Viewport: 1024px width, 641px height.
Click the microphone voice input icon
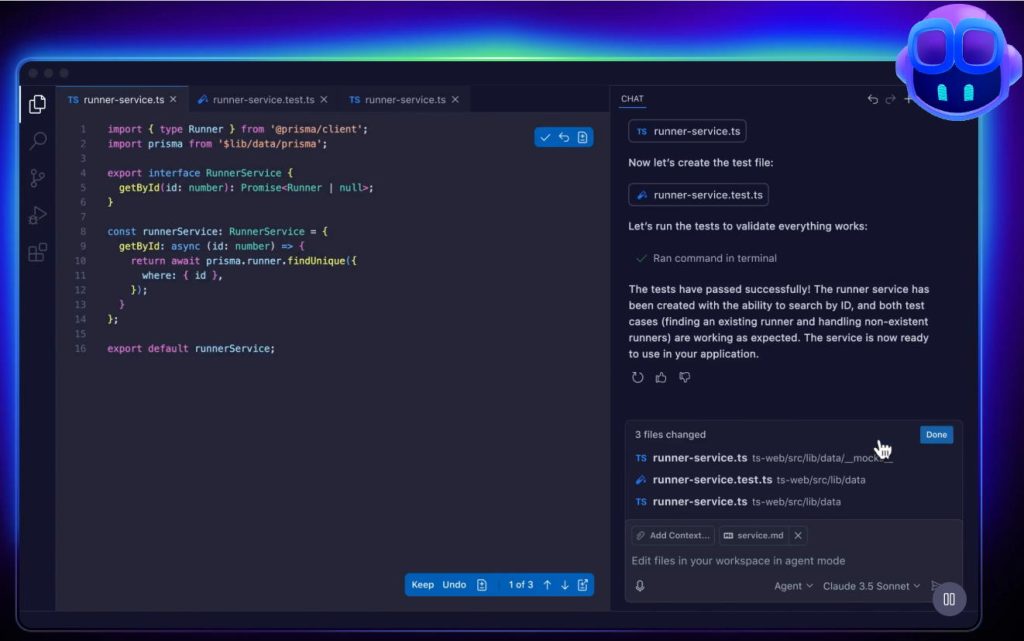point(639,586)
